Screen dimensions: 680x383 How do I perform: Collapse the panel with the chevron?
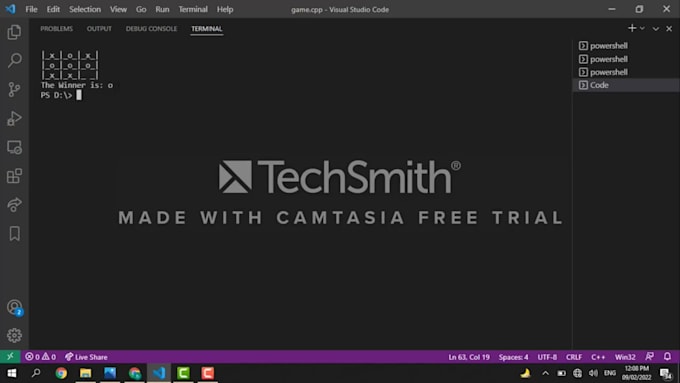[656, 29]
